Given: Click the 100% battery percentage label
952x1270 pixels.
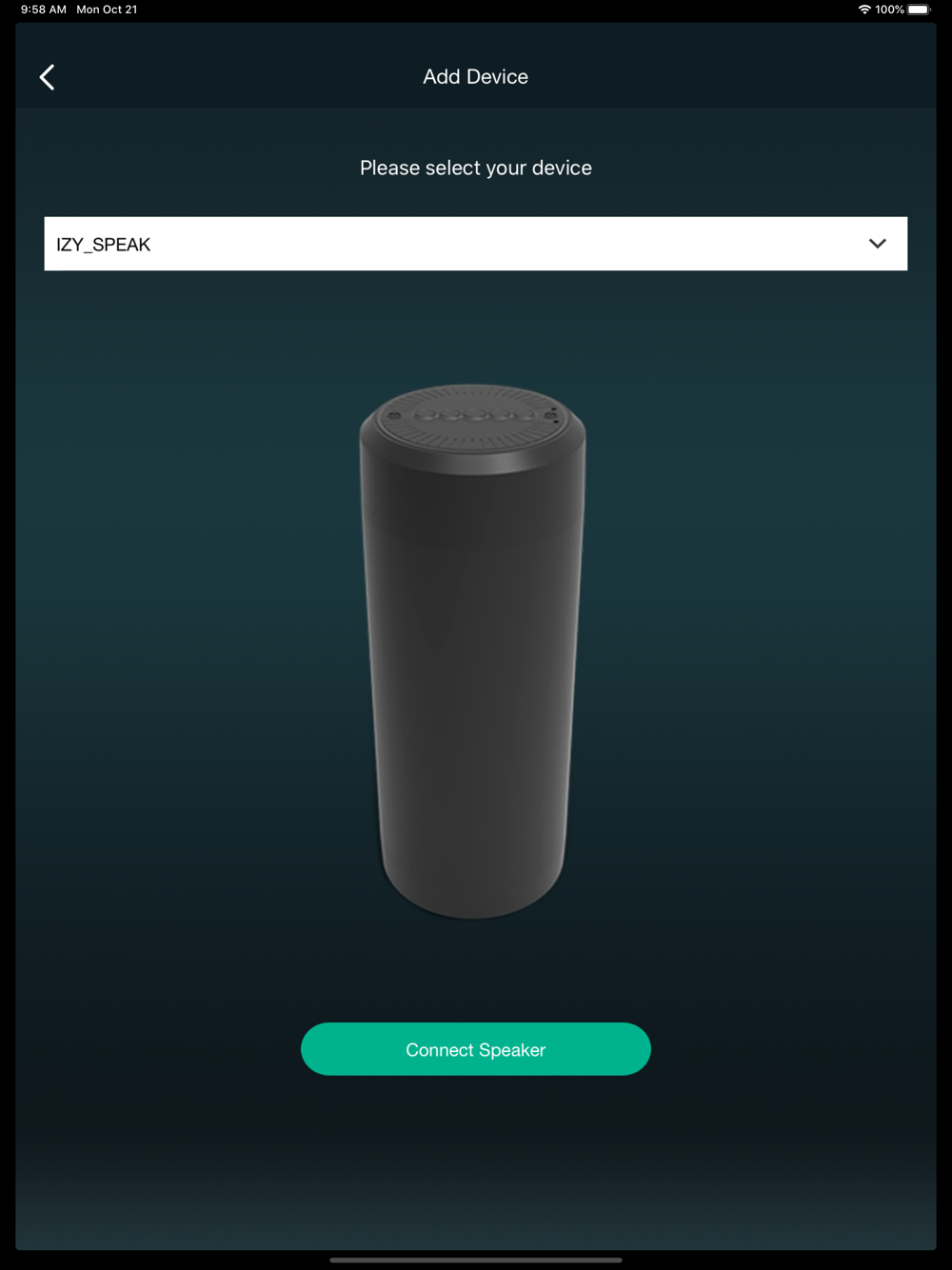Looking at the screenshot, I should point(889,10).
